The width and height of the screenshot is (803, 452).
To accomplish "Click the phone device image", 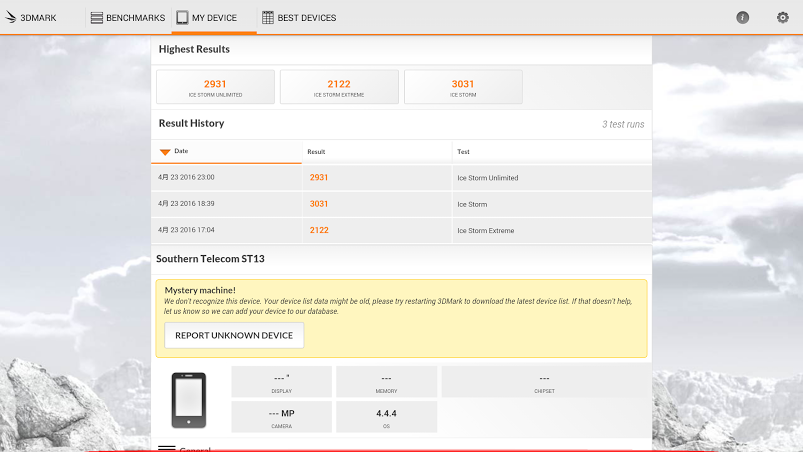I will 188,400.
